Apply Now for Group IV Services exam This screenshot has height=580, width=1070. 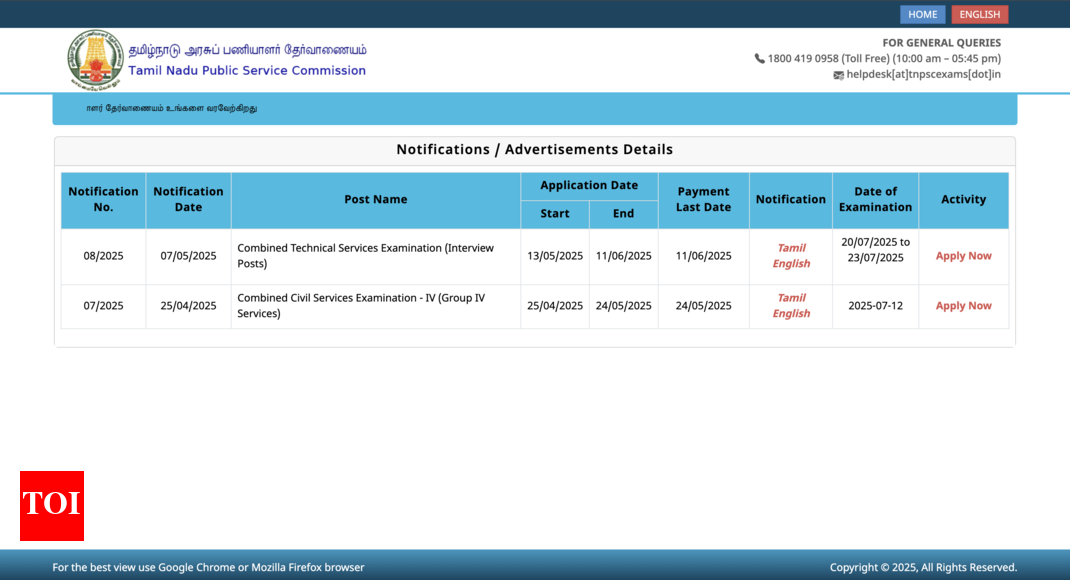tap(963, 306)
